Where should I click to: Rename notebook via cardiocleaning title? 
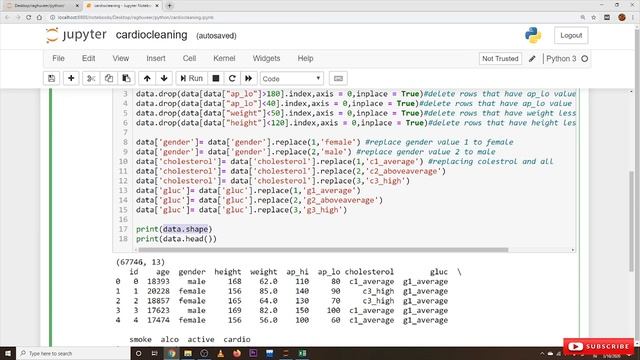click(151, 35)
